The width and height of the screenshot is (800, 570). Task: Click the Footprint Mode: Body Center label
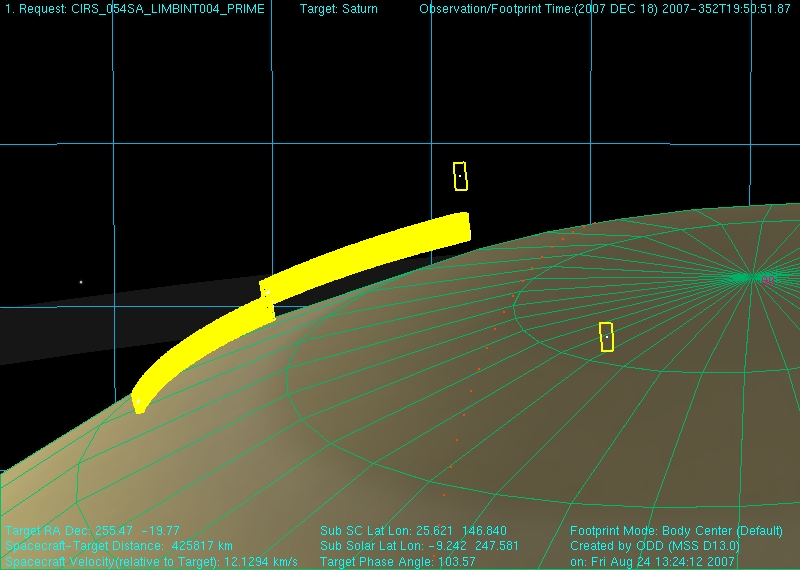(x=676, y=531)
